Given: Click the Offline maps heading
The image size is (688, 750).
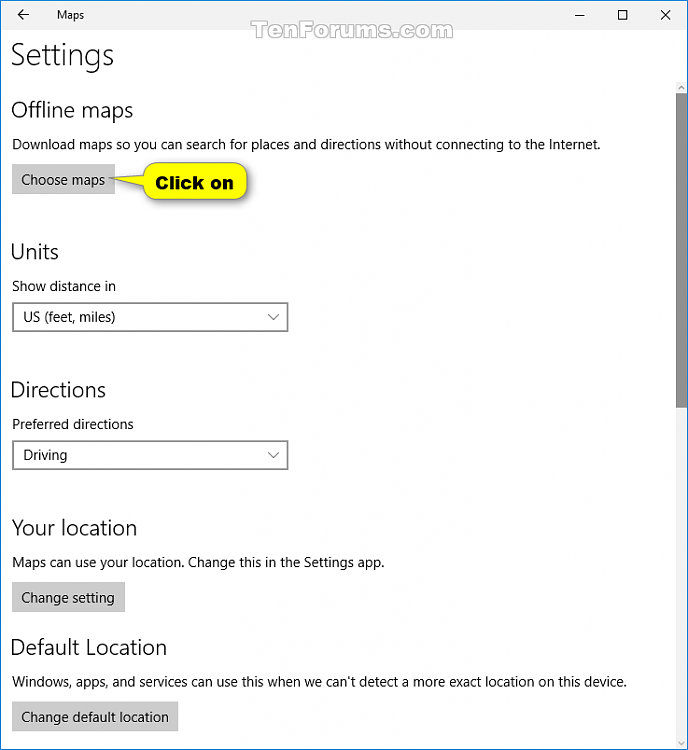Looking at the screenshot, I should 72,110.
